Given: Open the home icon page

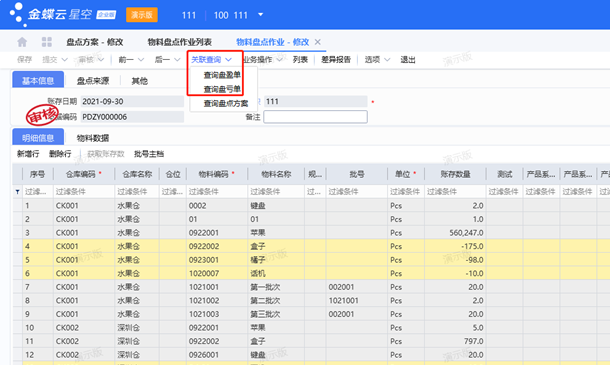Looking at the screenshot, I should 22,42.
